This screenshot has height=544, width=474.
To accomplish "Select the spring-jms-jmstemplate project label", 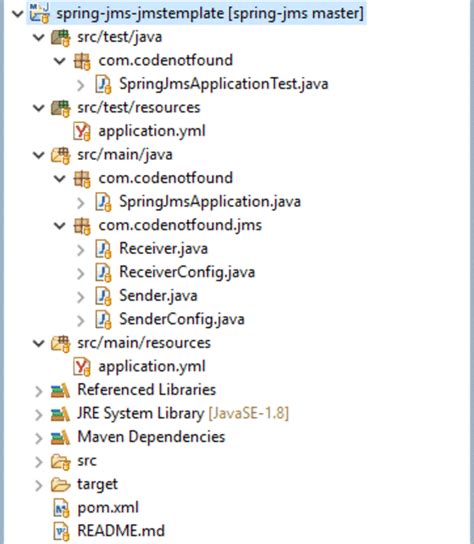I will point(210,14).
